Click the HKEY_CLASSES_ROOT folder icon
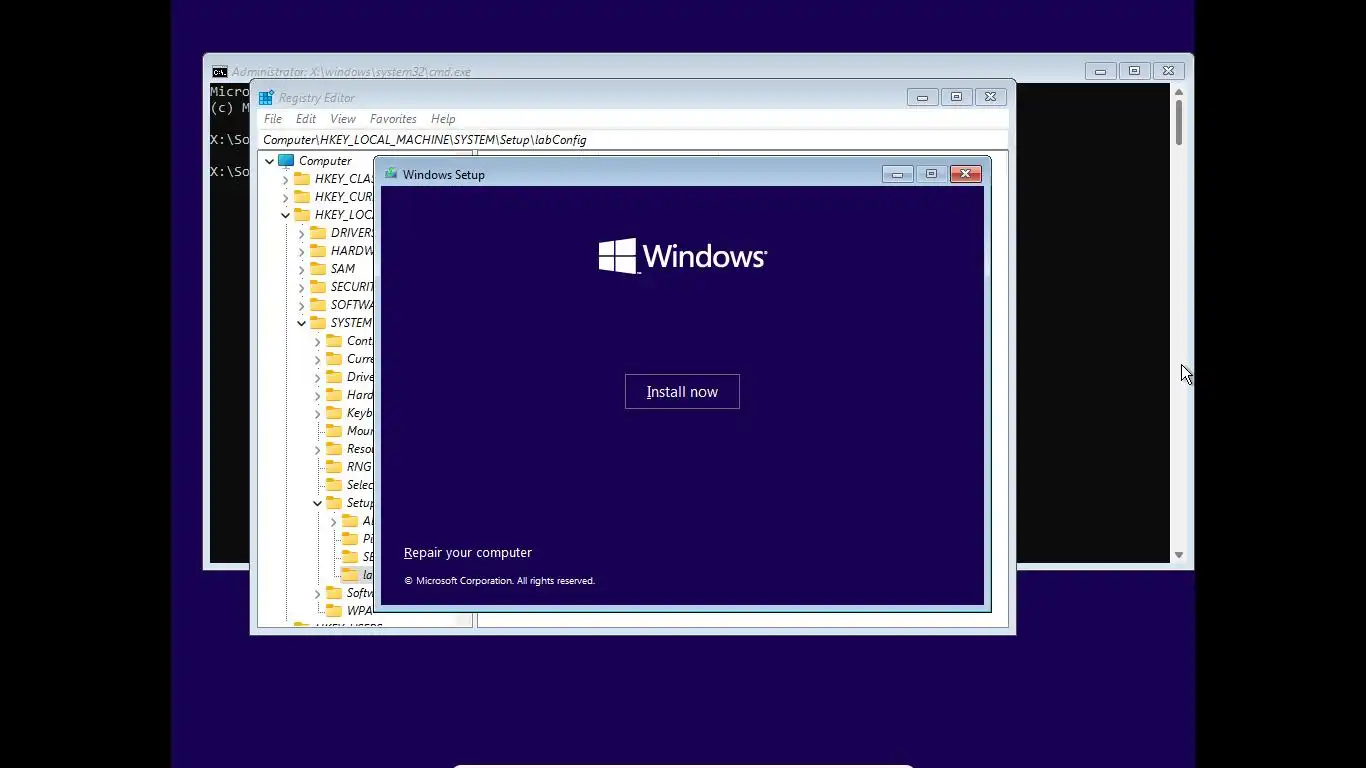The image size is (1366, 768). pyautogui.click(x=302, y=179)
